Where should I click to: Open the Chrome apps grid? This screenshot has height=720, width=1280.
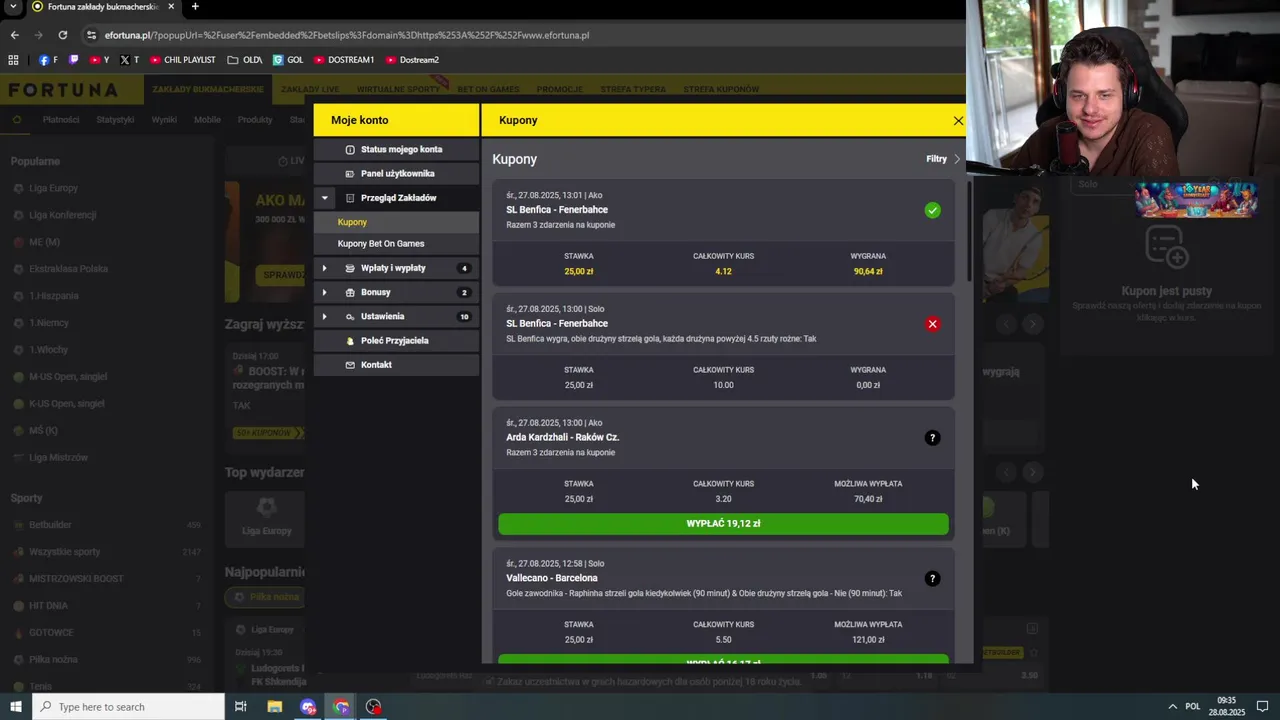point(14,60)
